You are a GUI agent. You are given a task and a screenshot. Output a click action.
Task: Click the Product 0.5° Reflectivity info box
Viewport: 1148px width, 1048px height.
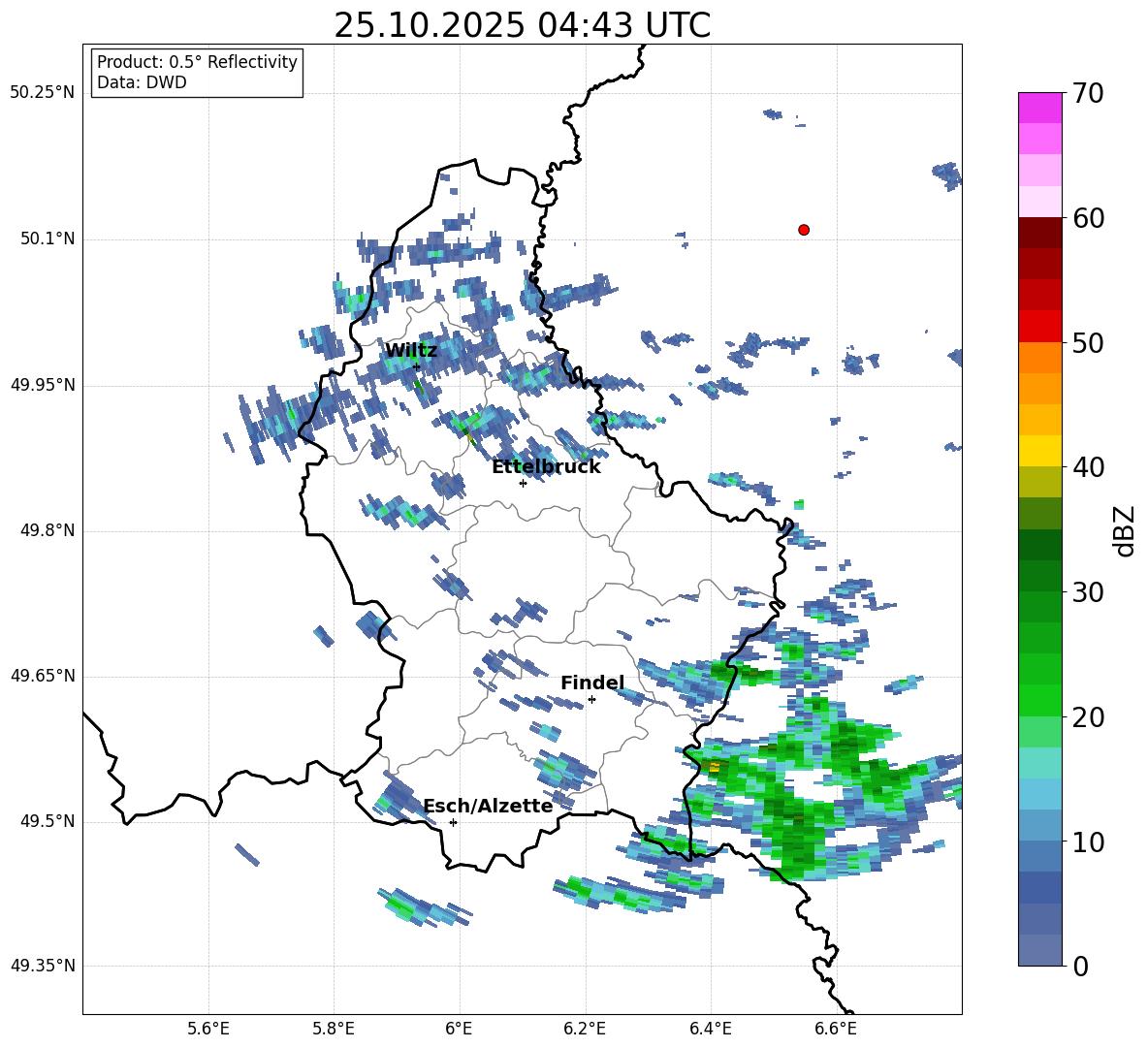coord(197,73)
